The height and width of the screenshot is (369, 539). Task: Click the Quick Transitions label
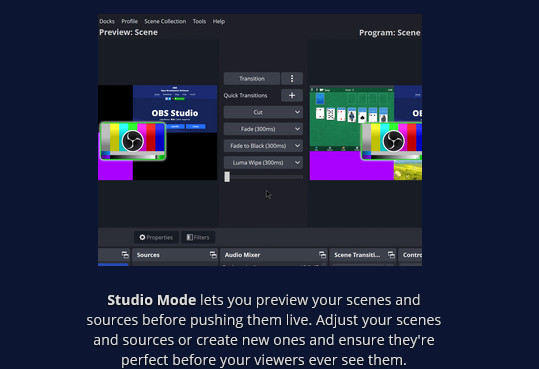pyautogui.click(x=245, y=95)
